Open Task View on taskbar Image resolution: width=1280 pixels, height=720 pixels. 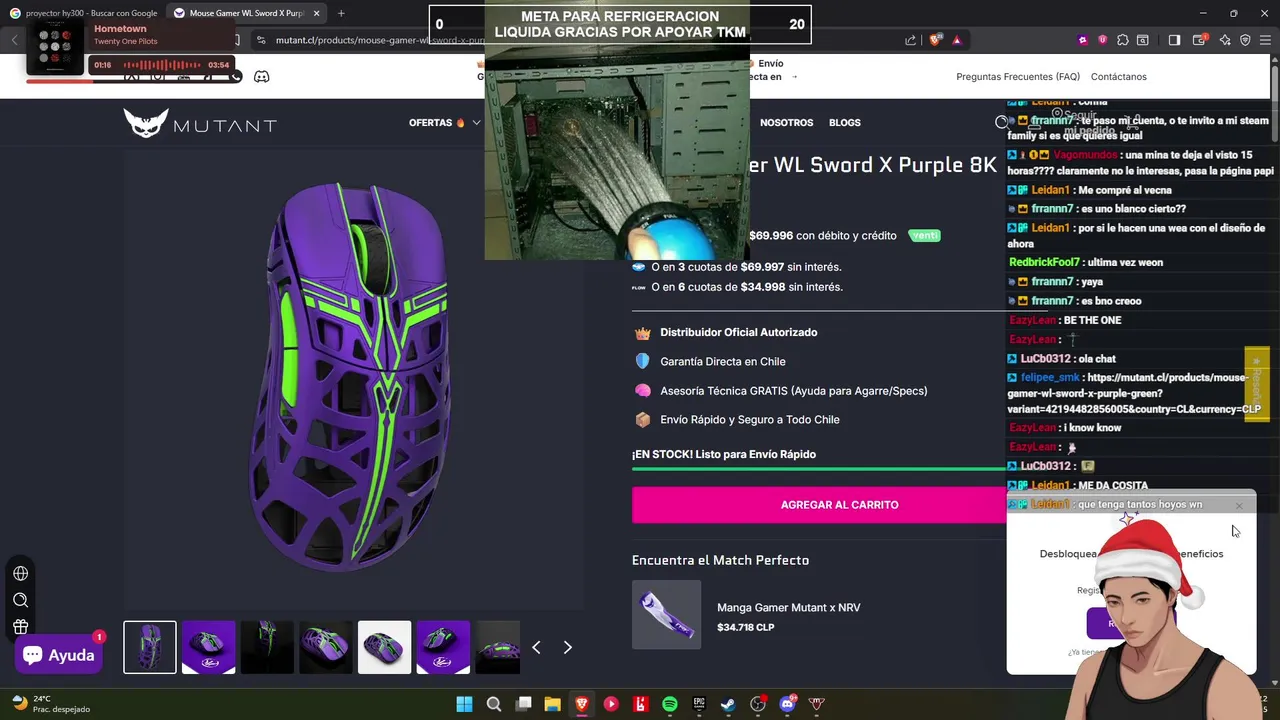point(523,704)
